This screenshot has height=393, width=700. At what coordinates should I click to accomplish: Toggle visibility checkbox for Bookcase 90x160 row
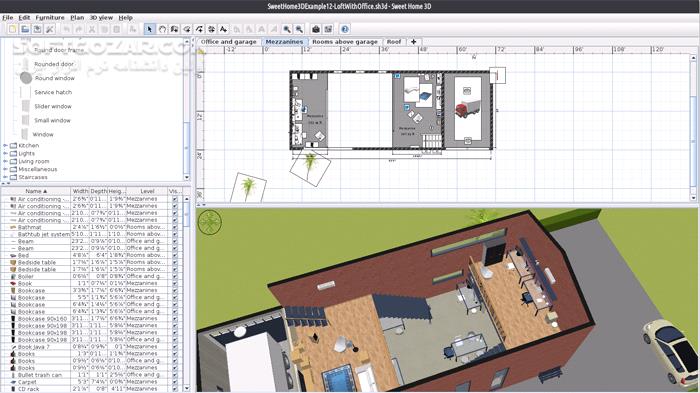pyautogui.click(x=175, y=318)
